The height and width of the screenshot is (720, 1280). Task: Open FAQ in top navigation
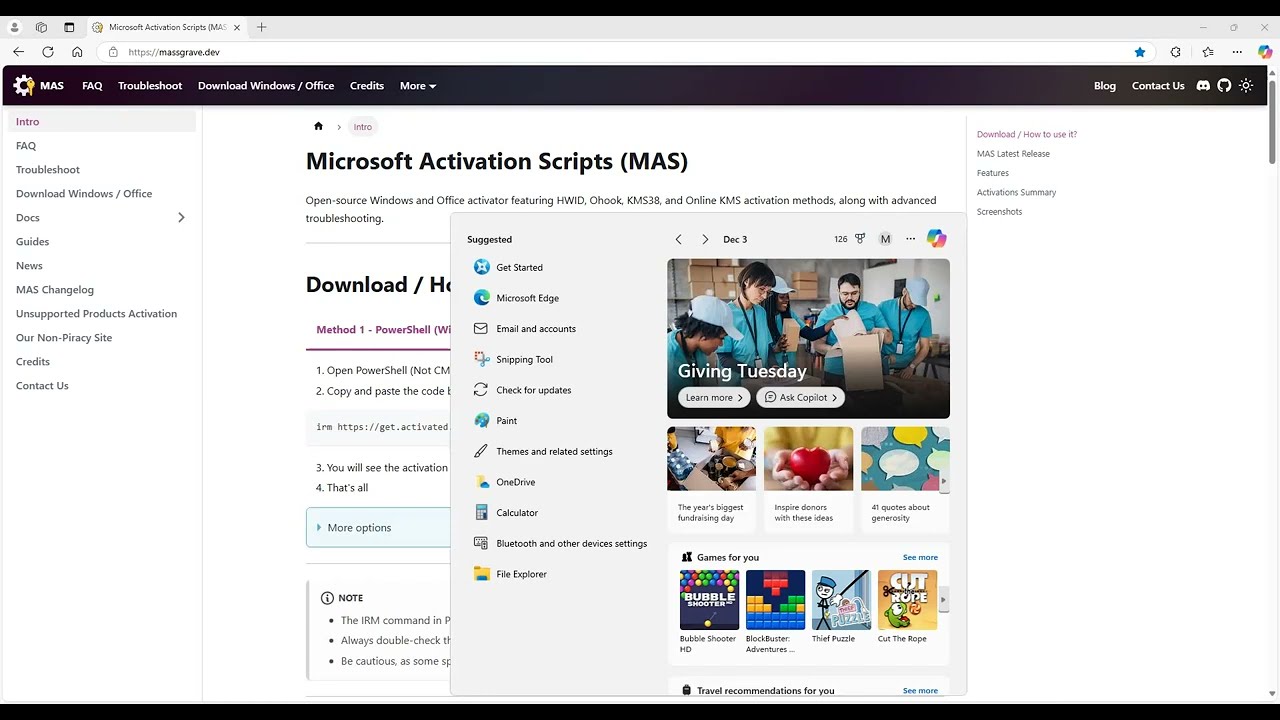92,86
